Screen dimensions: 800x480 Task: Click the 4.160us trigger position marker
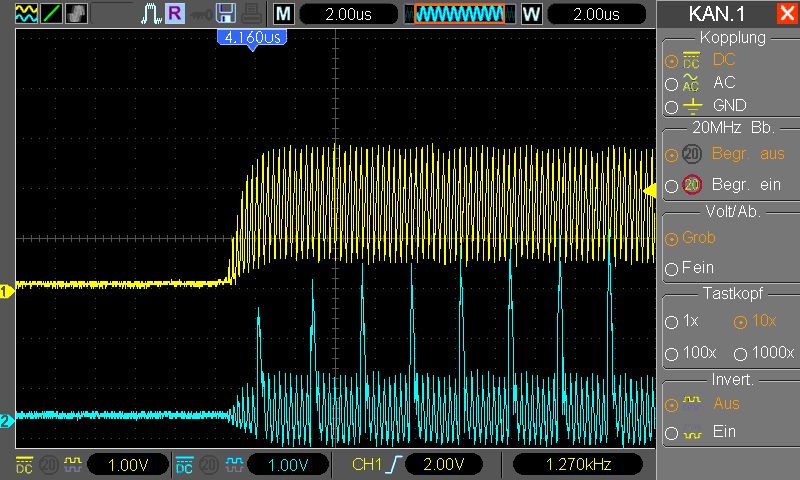[x=252, y=37]
